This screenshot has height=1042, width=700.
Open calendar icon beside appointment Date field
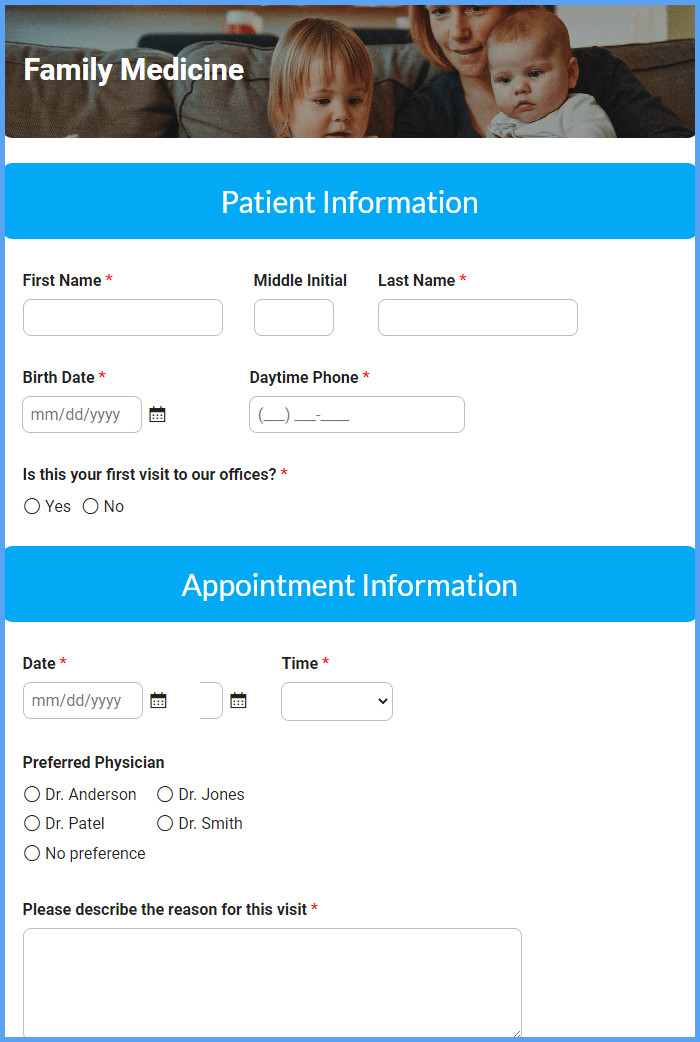click(x=158, y=700)
